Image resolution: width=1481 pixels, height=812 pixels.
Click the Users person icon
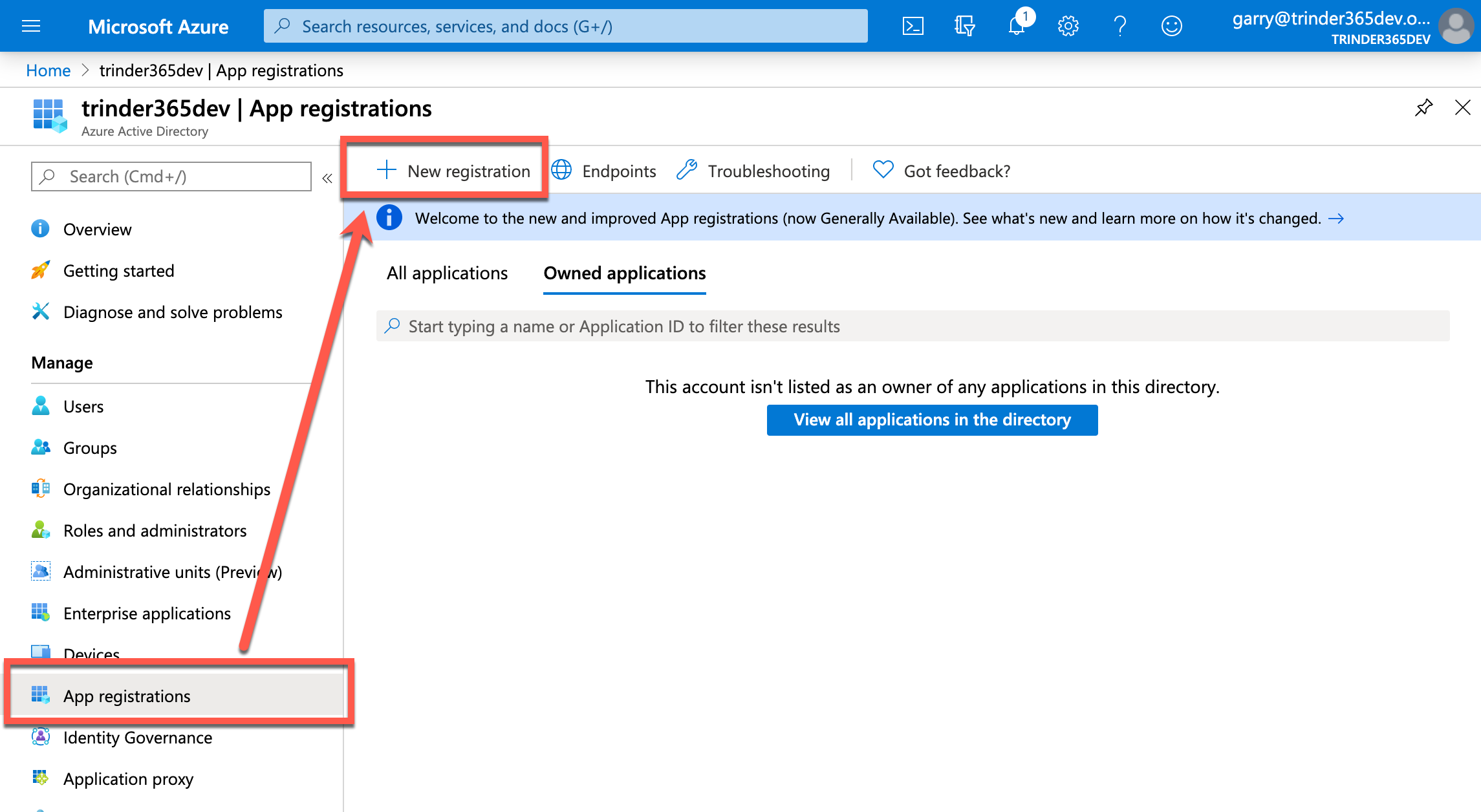[40, 406]
